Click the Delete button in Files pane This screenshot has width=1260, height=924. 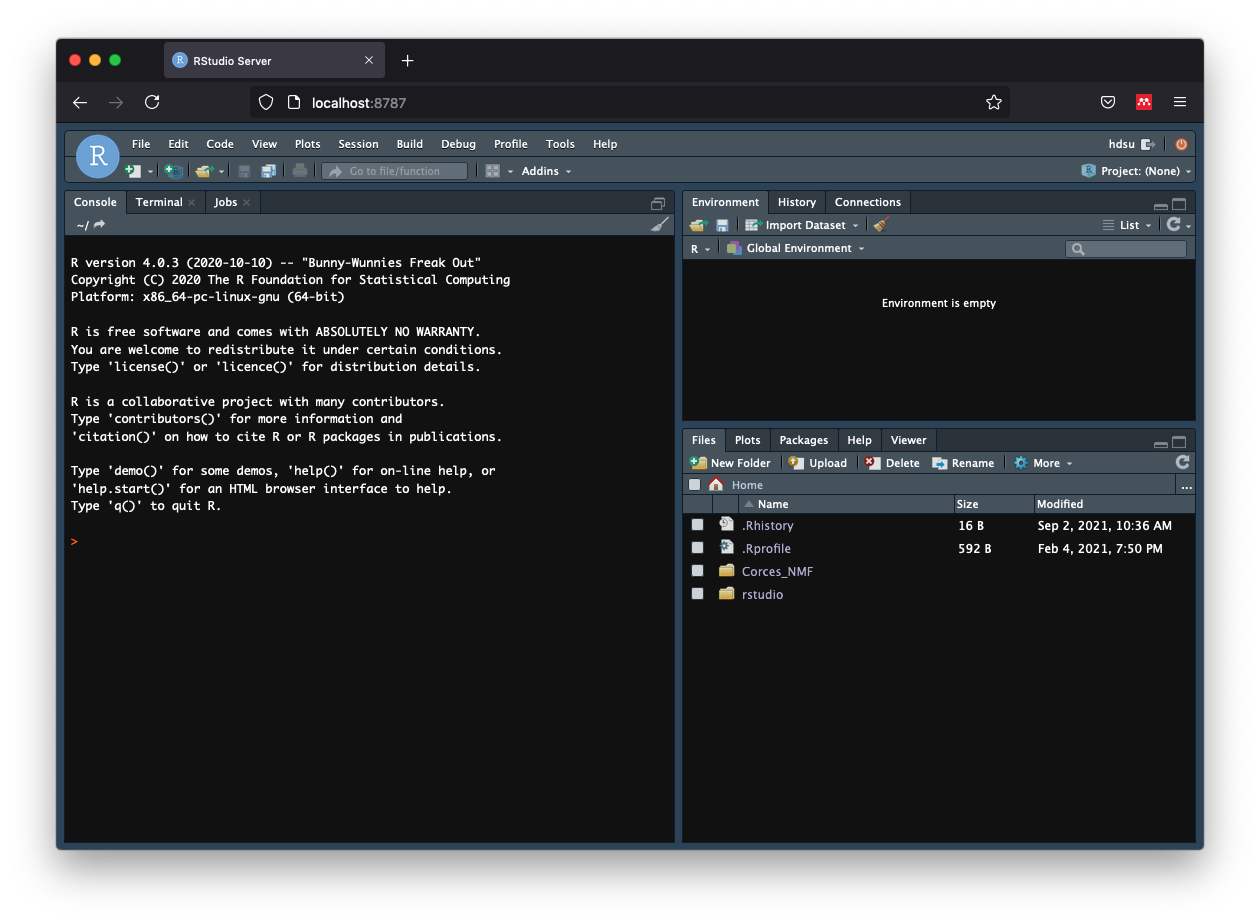point(892,463)
